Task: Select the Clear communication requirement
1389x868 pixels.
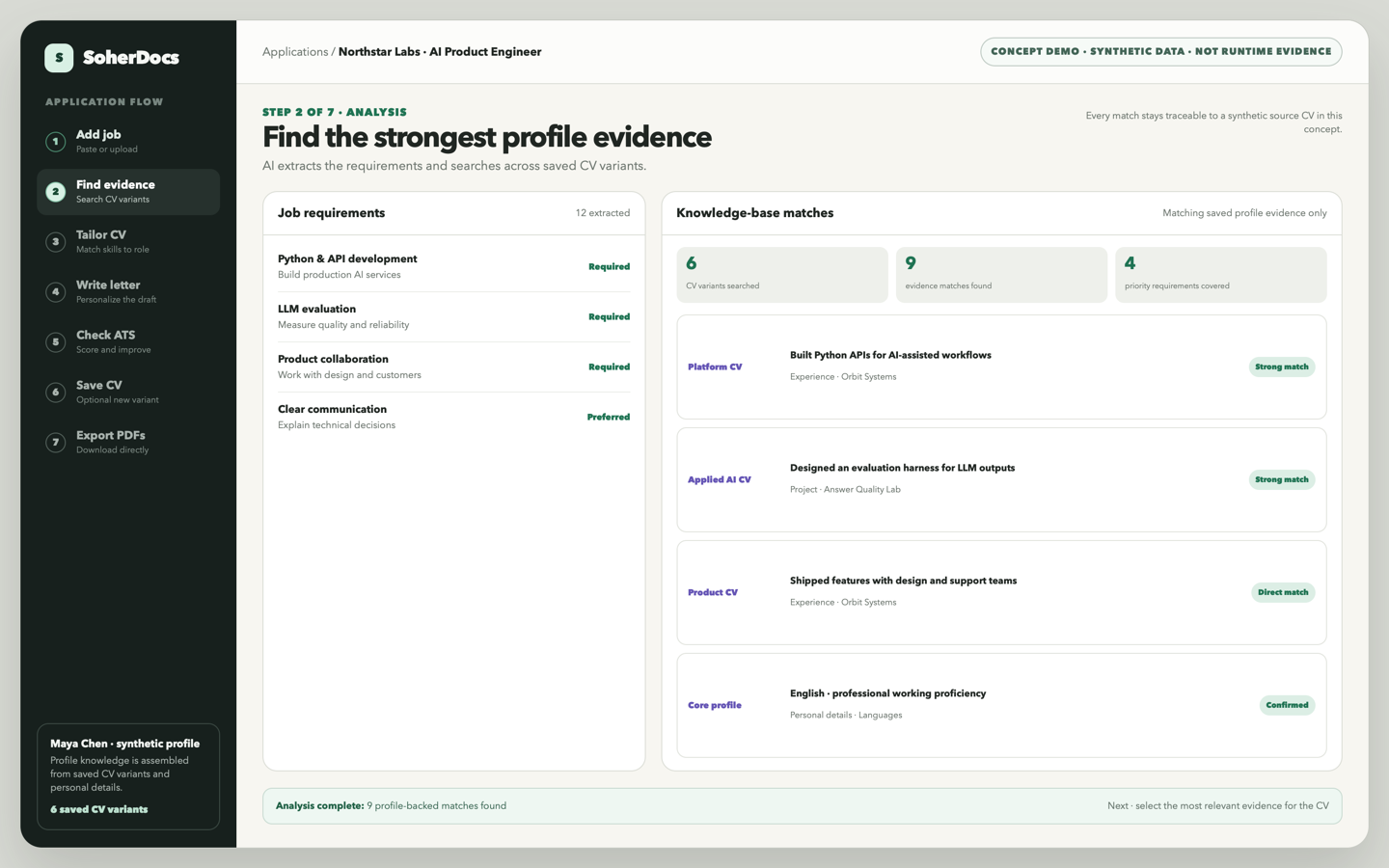Action: pos(453,417)
